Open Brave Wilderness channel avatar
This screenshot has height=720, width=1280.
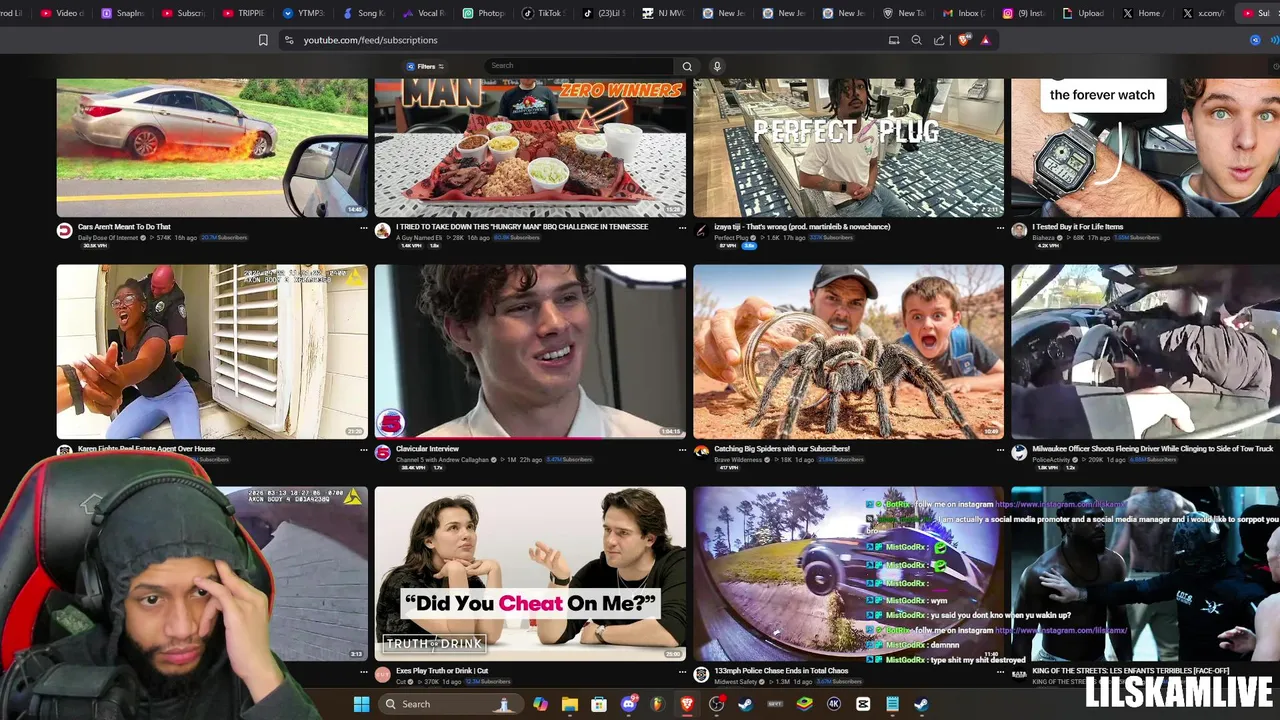point(701,453)
